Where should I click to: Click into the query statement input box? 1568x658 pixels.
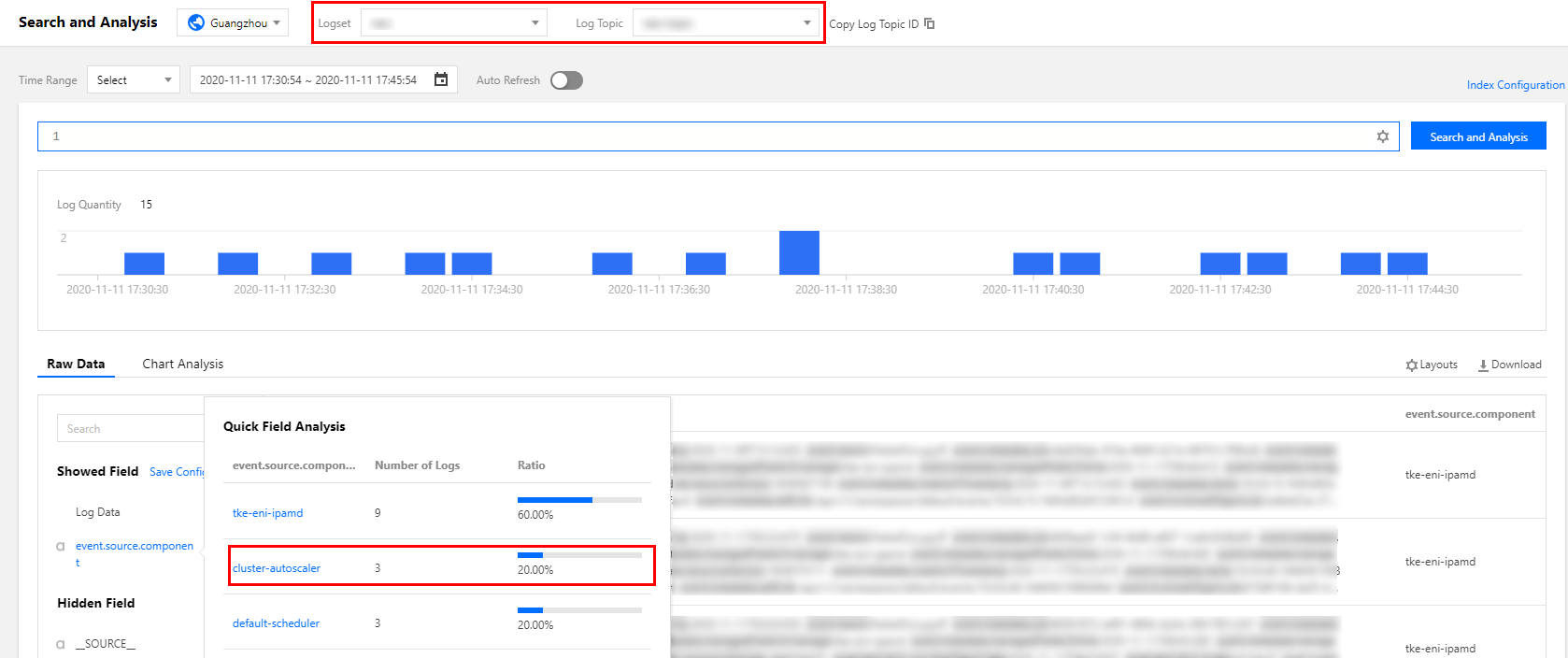tap(718, 136)
